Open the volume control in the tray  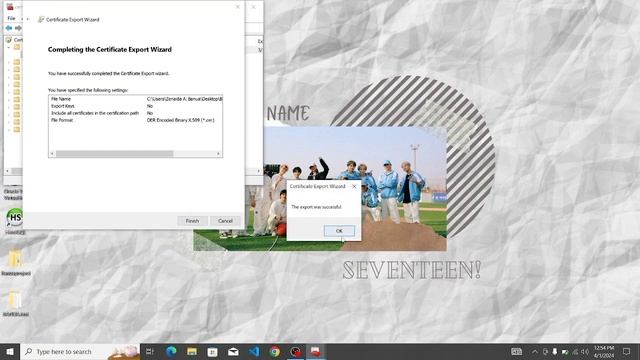(585, 351)
